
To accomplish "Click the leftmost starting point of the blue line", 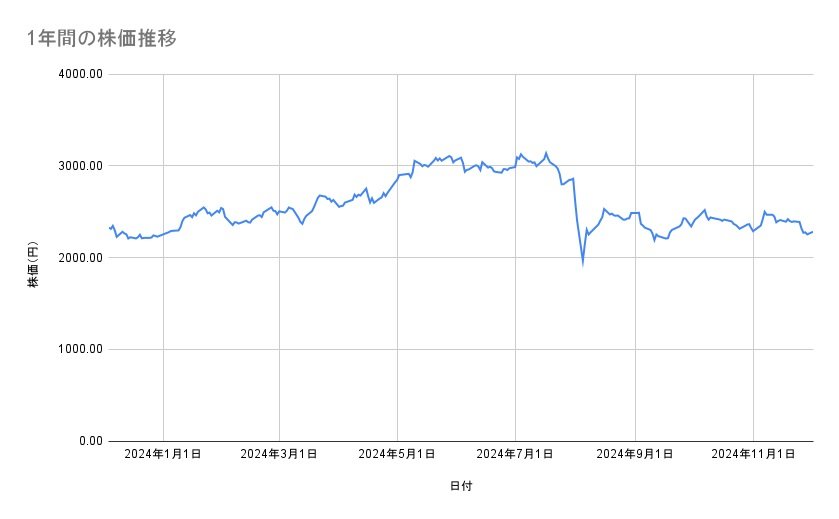I will tap(109, 228).
